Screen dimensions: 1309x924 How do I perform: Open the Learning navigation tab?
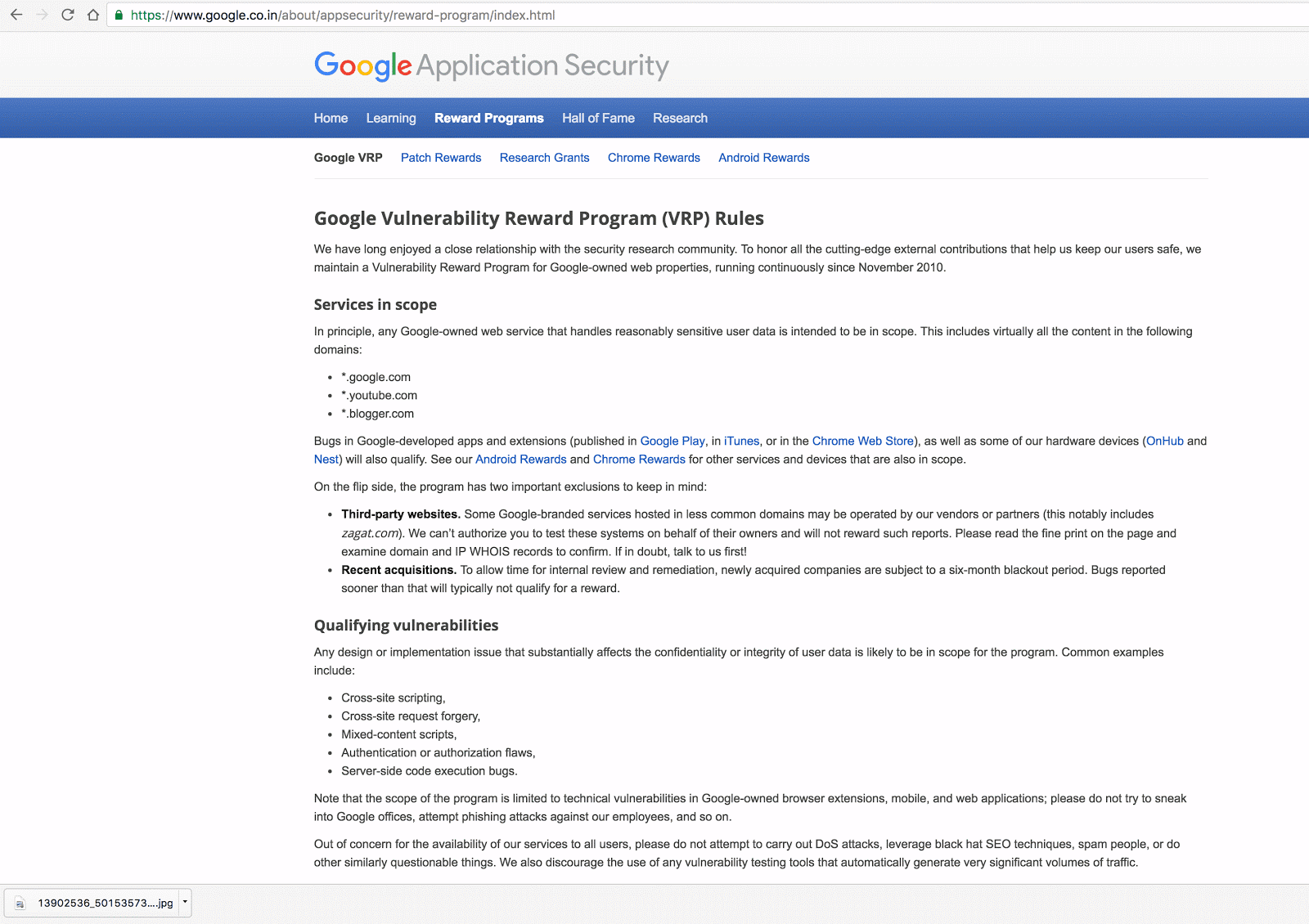click(391, 118)
